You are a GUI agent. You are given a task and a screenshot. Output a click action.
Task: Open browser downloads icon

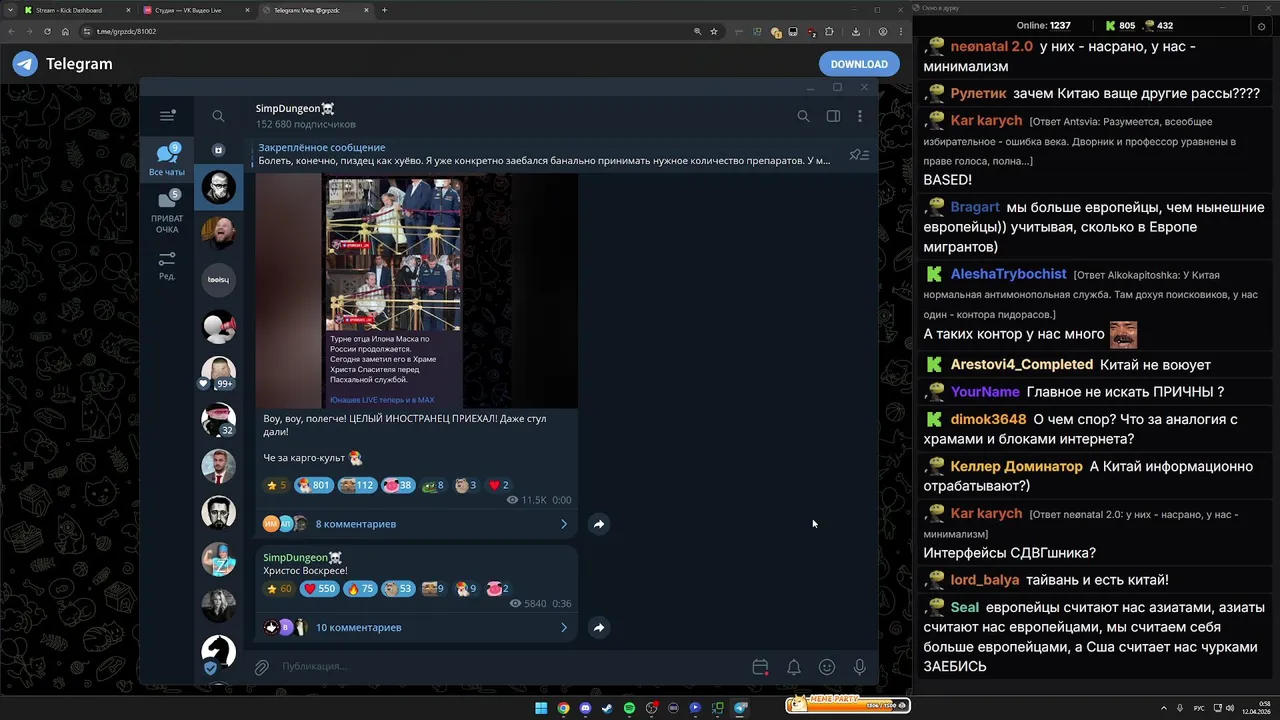[855, 31]
